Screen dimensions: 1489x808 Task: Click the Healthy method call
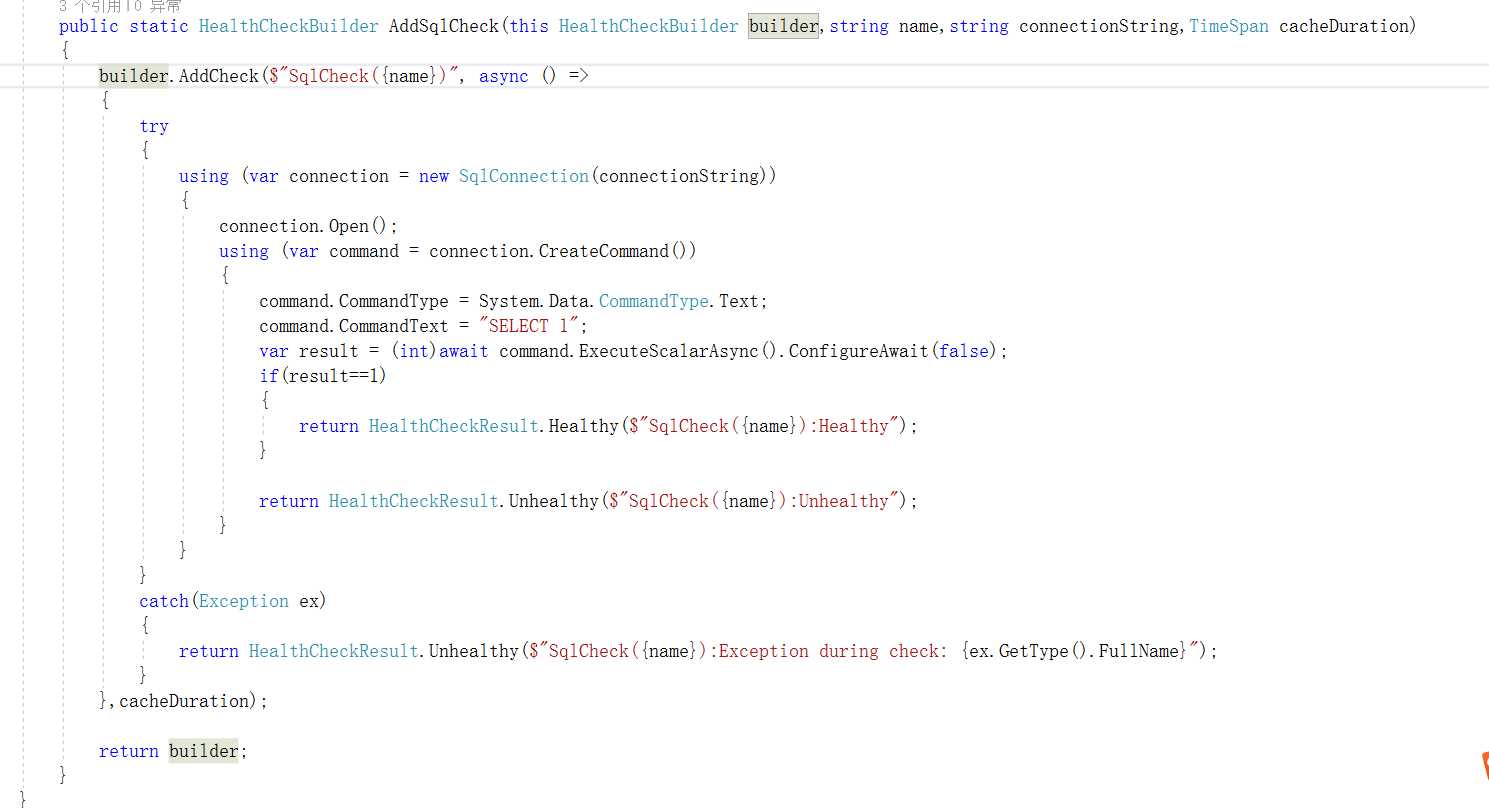tap(584, 426)
